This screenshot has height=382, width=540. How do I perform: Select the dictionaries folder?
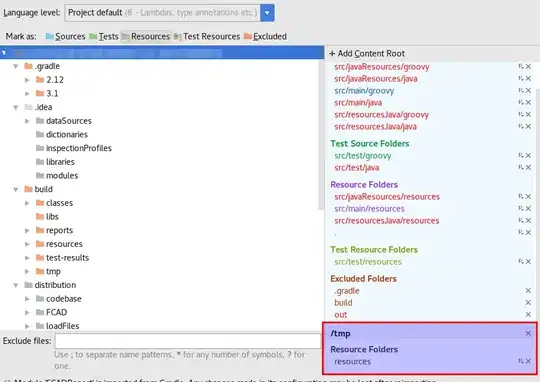[62, 134]
